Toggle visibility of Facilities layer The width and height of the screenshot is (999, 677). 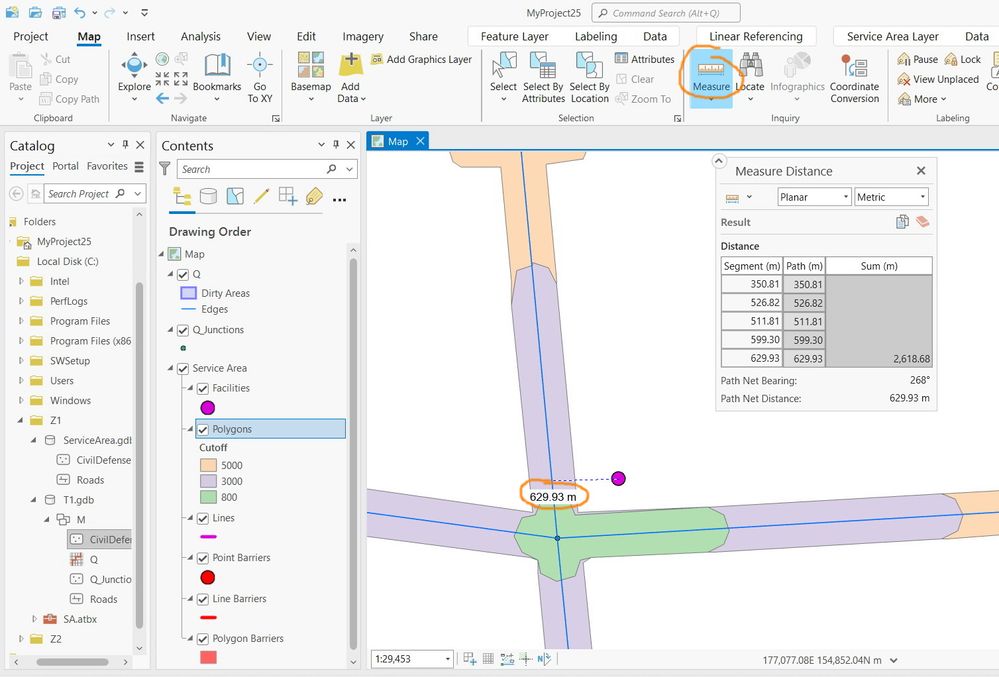tap(203, 388)
